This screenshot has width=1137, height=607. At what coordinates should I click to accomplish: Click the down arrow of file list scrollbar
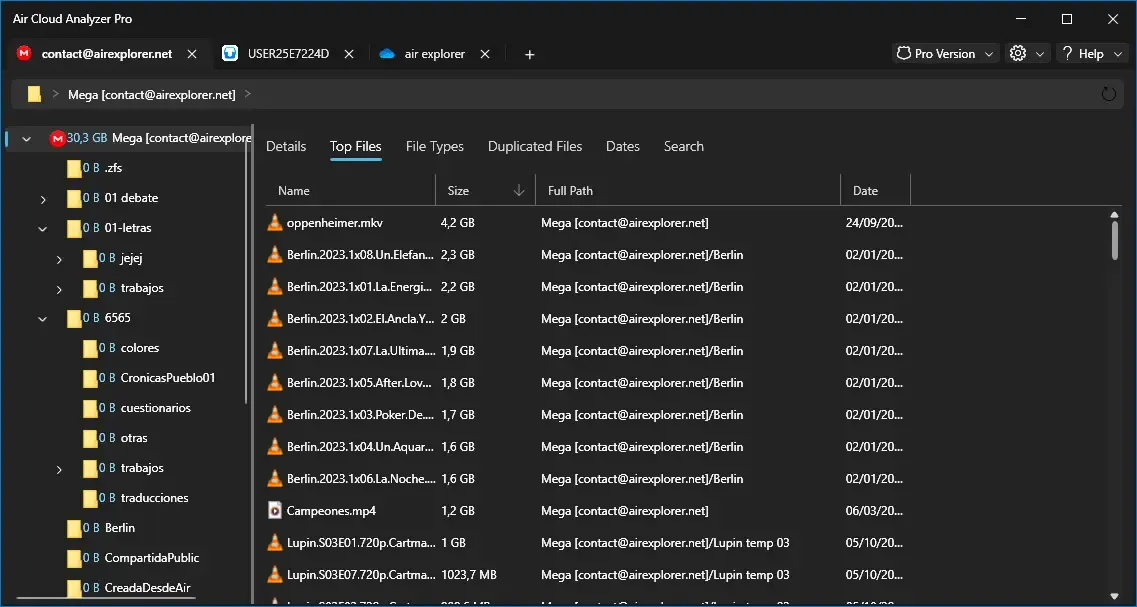[x=1115, y=595]
